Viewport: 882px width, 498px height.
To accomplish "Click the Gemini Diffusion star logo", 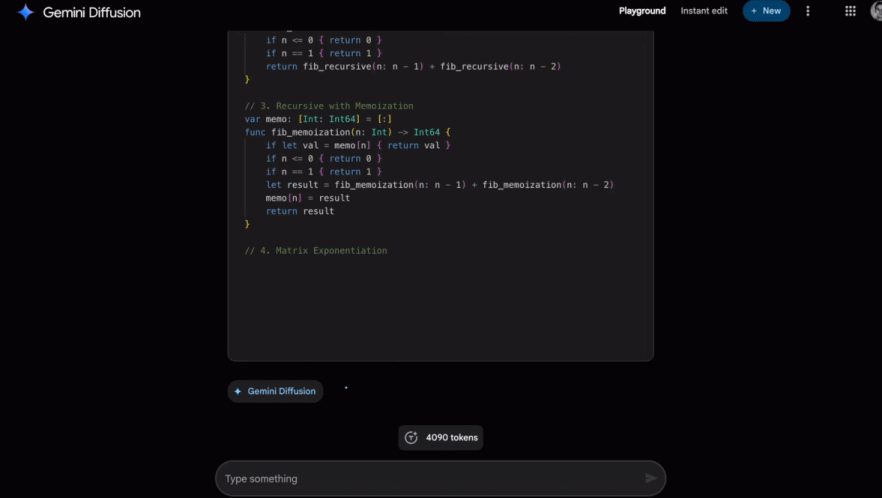I will (25, 12).
